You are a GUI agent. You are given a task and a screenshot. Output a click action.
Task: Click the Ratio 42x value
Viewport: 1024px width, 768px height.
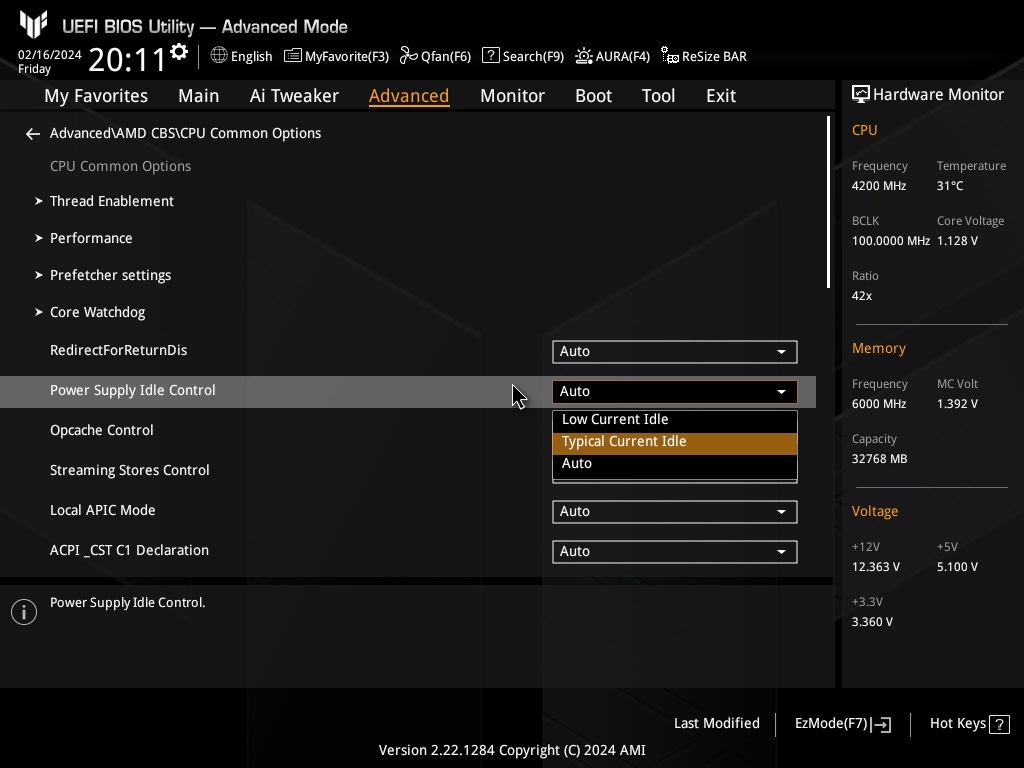click(x=861, y=296)
